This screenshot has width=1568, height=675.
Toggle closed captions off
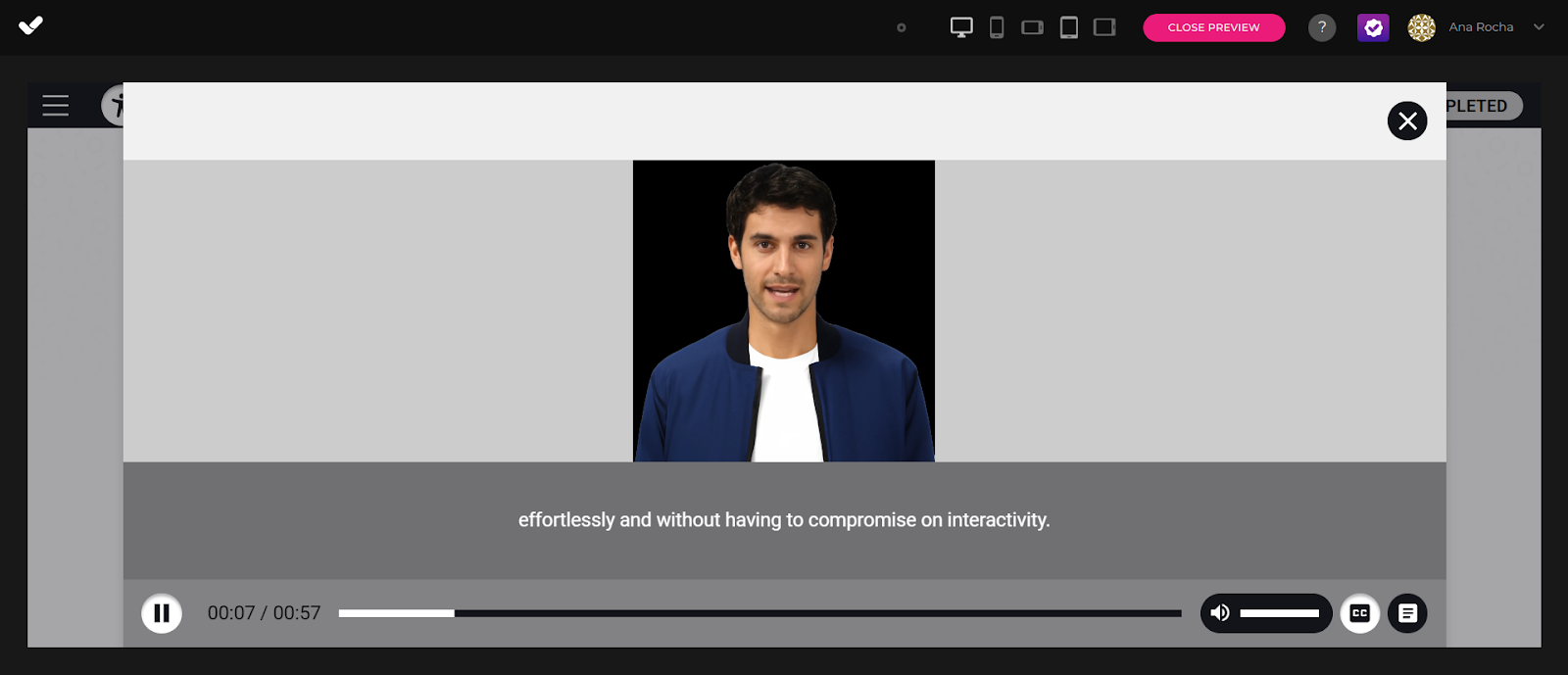pyautogui.click(x=1359, y=613)
